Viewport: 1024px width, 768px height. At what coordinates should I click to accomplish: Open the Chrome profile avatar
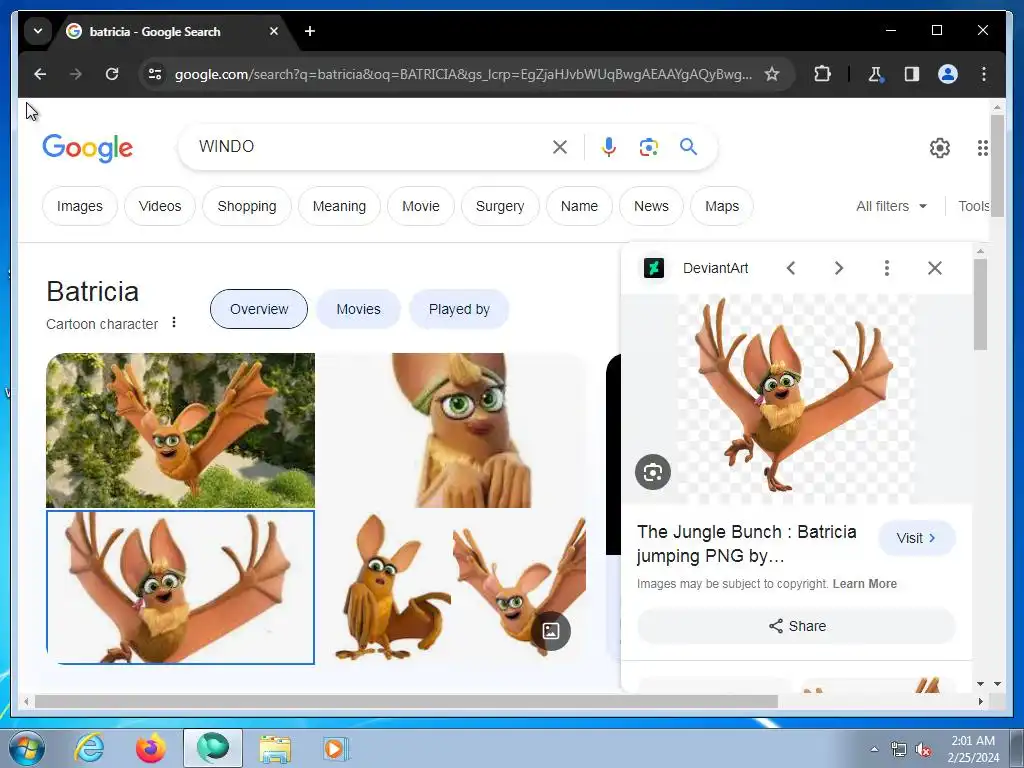pyautogui.click(x=948, y=74)
